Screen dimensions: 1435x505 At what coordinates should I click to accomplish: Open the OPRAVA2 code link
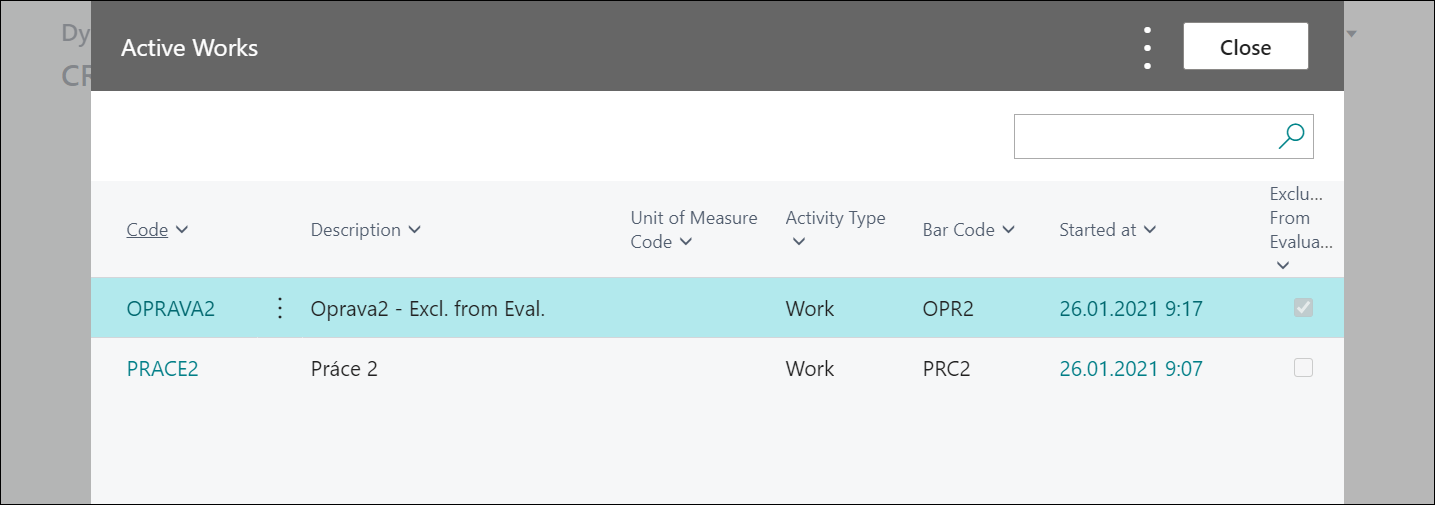(x=171, y=308)
